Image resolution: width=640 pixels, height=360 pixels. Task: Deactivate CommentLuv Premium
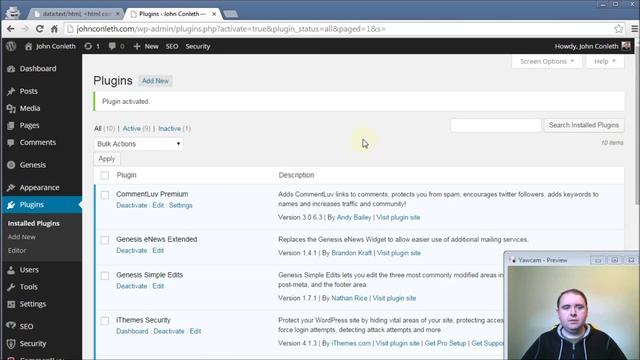(131, 205)
